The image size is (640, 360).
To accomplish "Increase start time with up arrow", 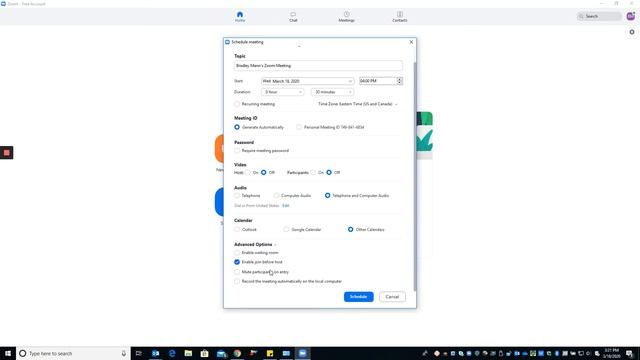I will pyautogui.click(x=400, y=79).
